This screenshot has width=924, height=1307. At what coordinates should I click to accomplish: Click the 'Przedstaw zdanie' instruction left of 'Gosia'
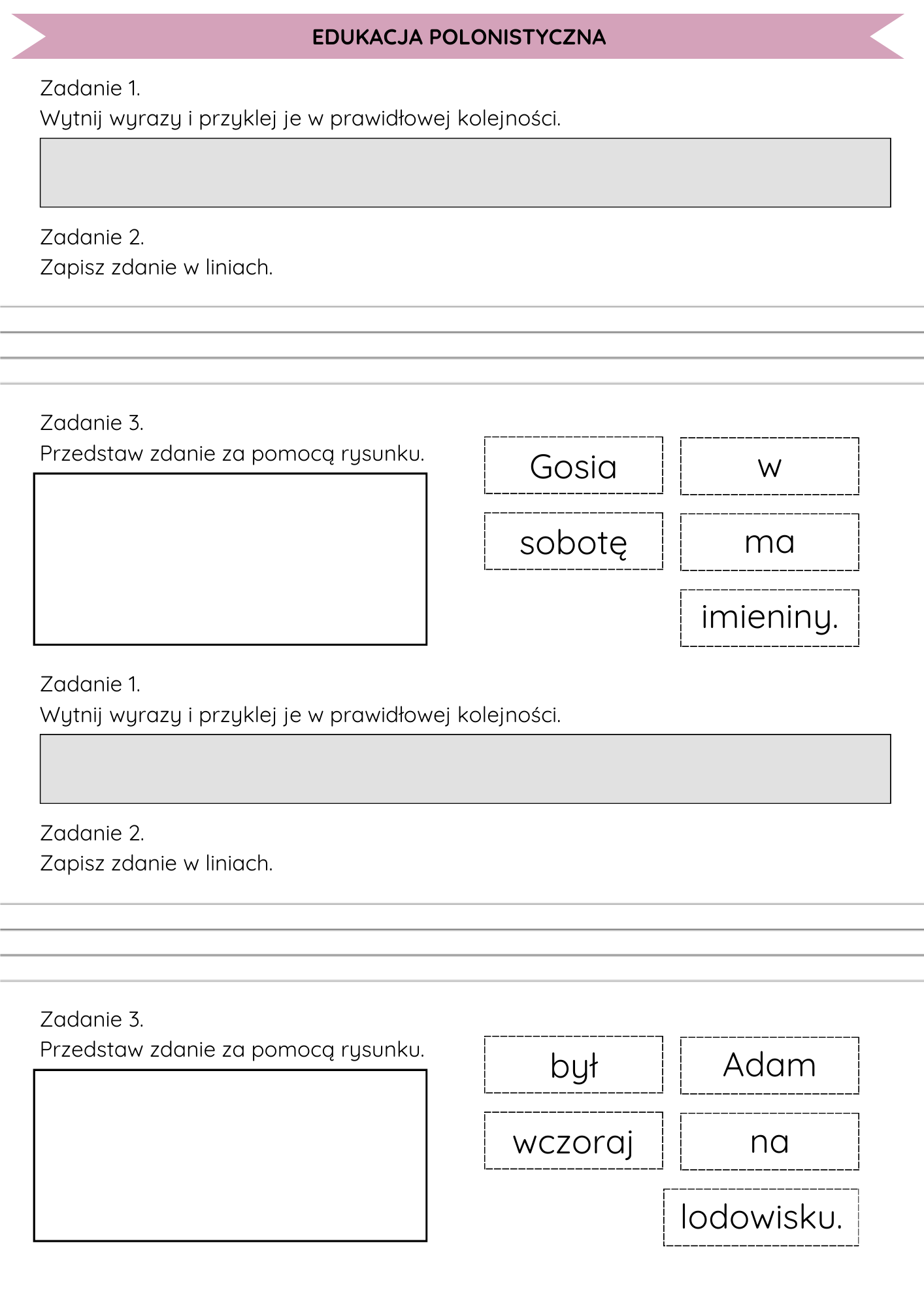pyautogui.click(x=232, y=454)
